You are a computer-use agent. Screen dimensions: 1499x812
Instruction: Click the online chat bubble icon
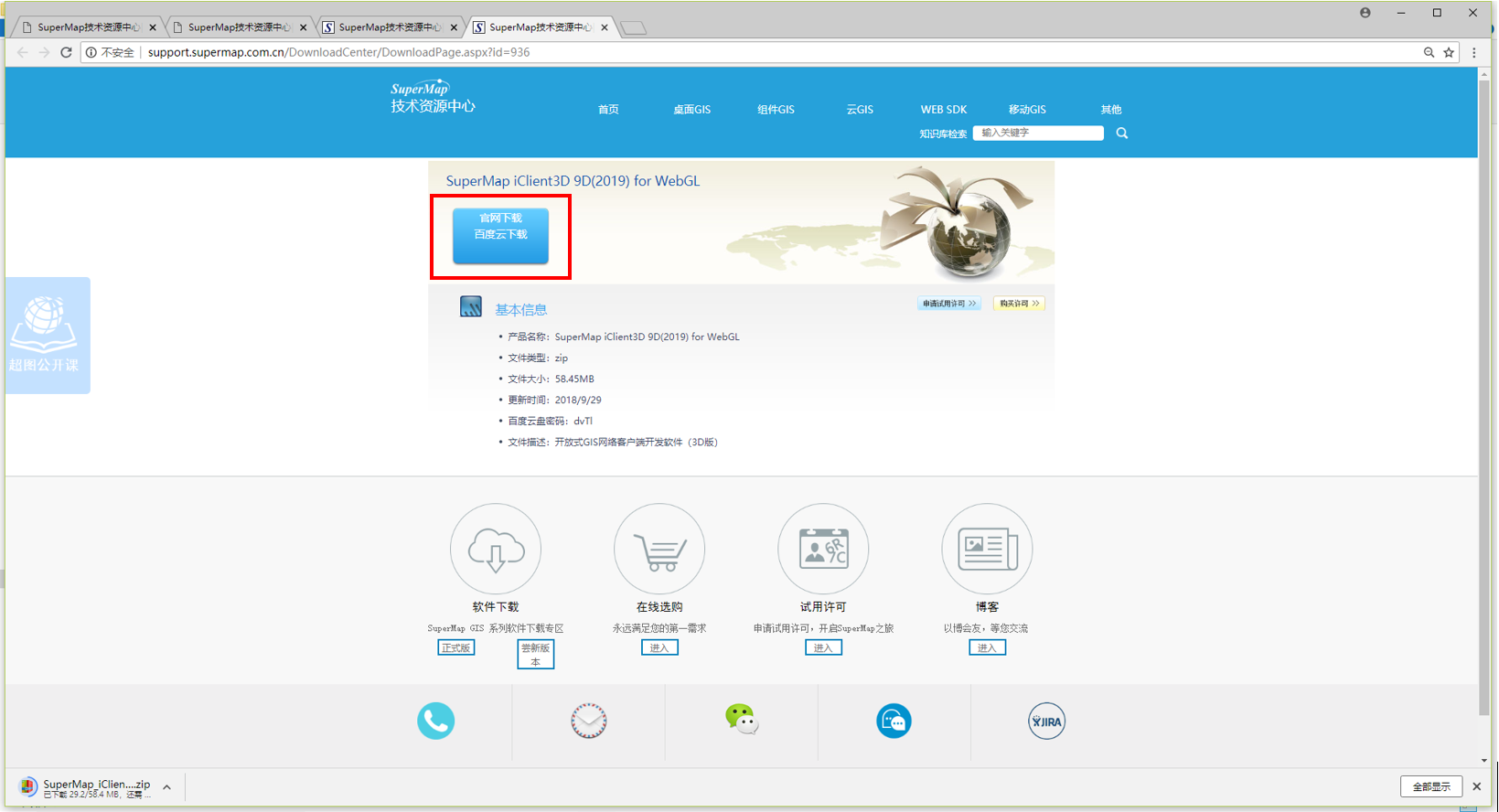coord(894,721)
